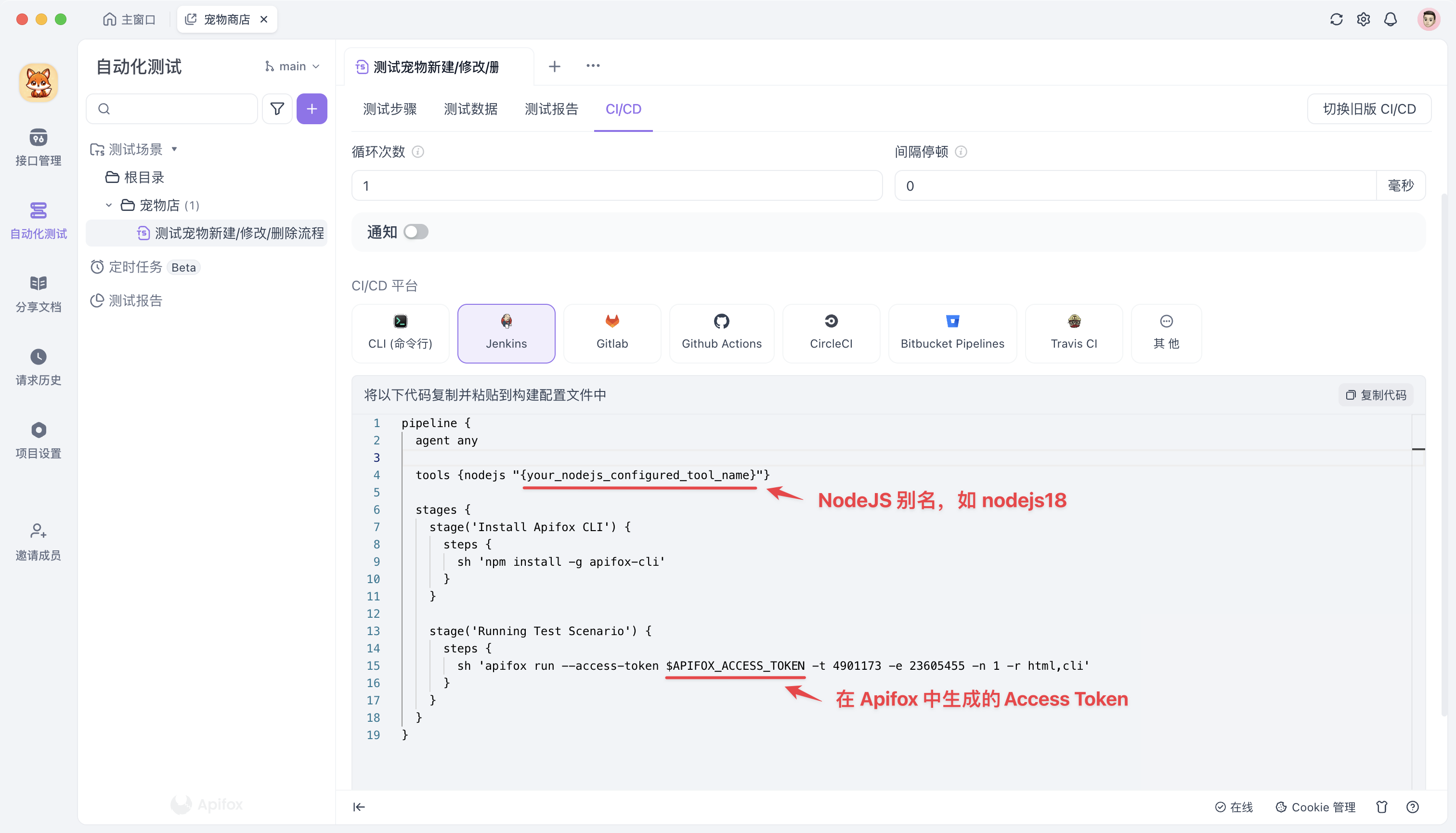
Task: Open the main branch selector
Action: 292,66
